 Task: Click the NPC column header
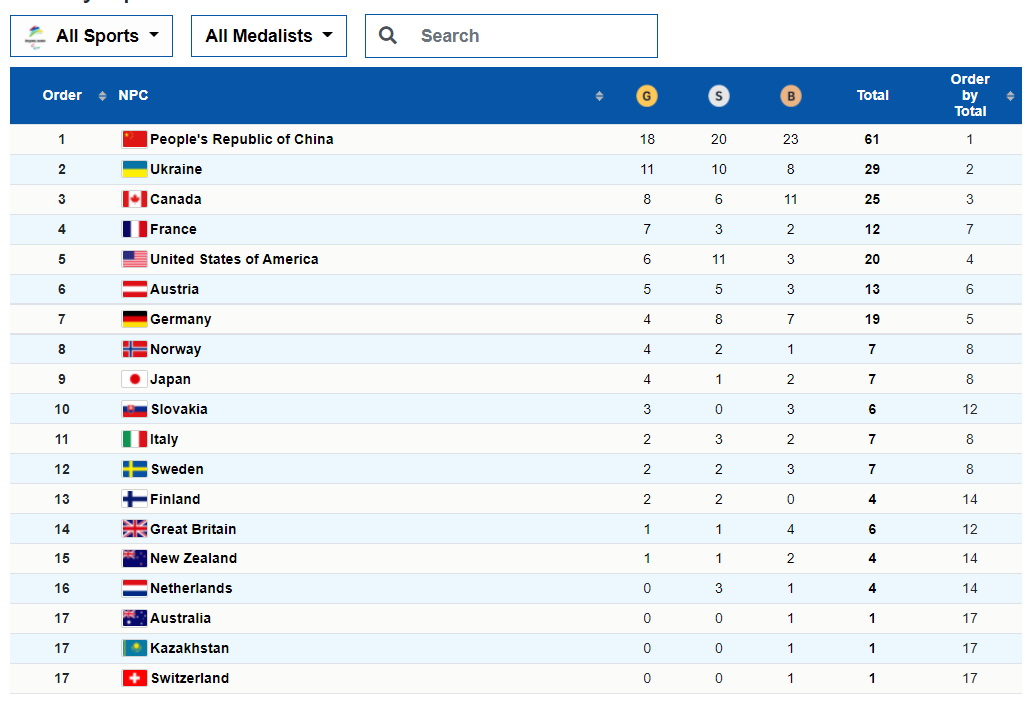click(x=133, y=96)
